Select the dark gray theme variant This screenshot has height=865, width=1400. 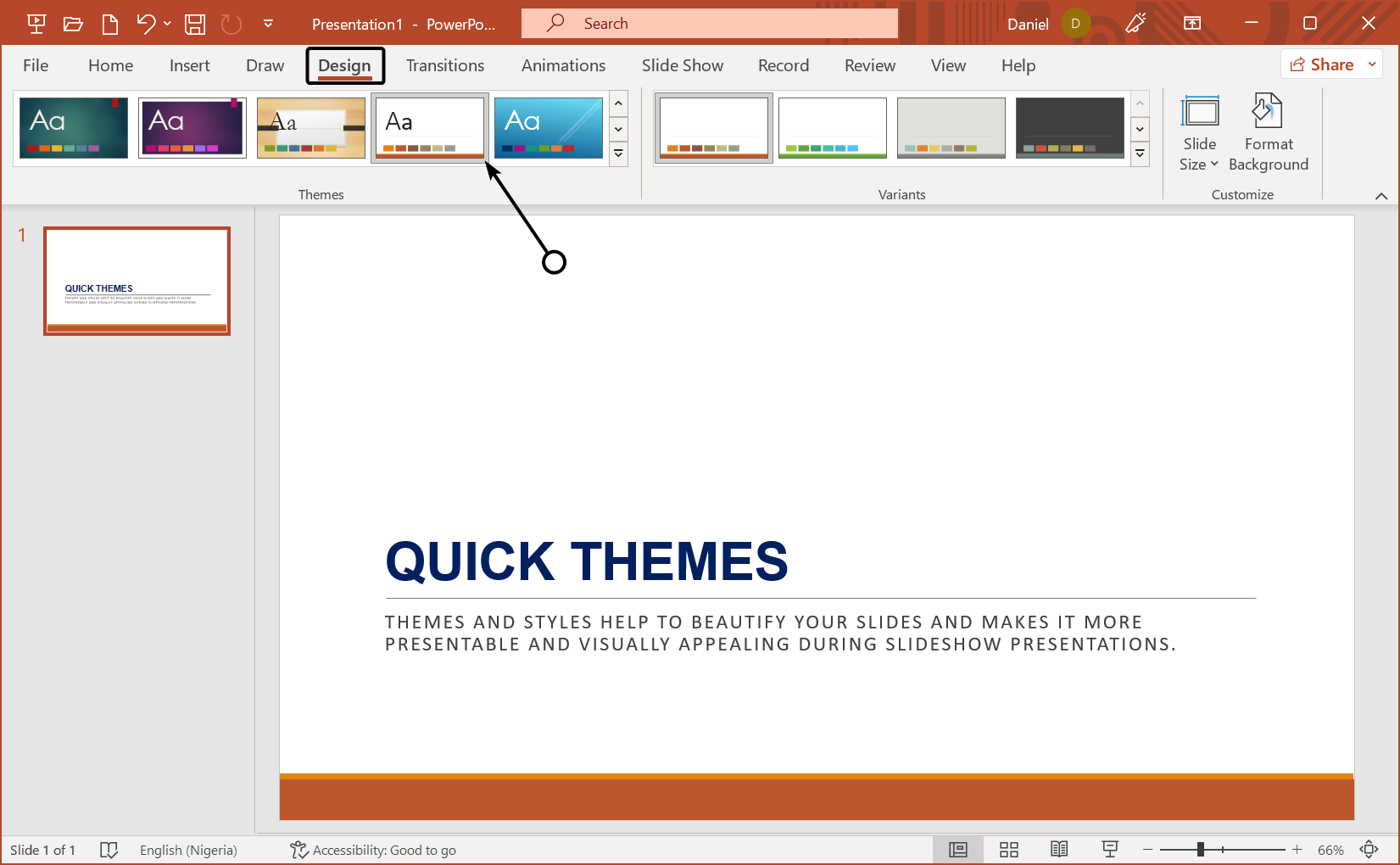1069,127
